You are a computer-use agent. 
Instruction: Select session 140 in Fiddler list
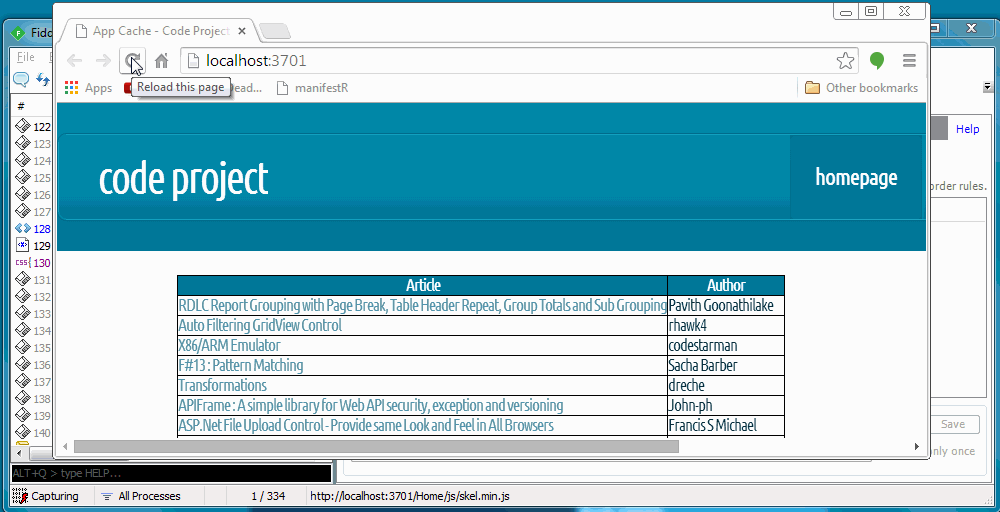(x=33, y=433)
